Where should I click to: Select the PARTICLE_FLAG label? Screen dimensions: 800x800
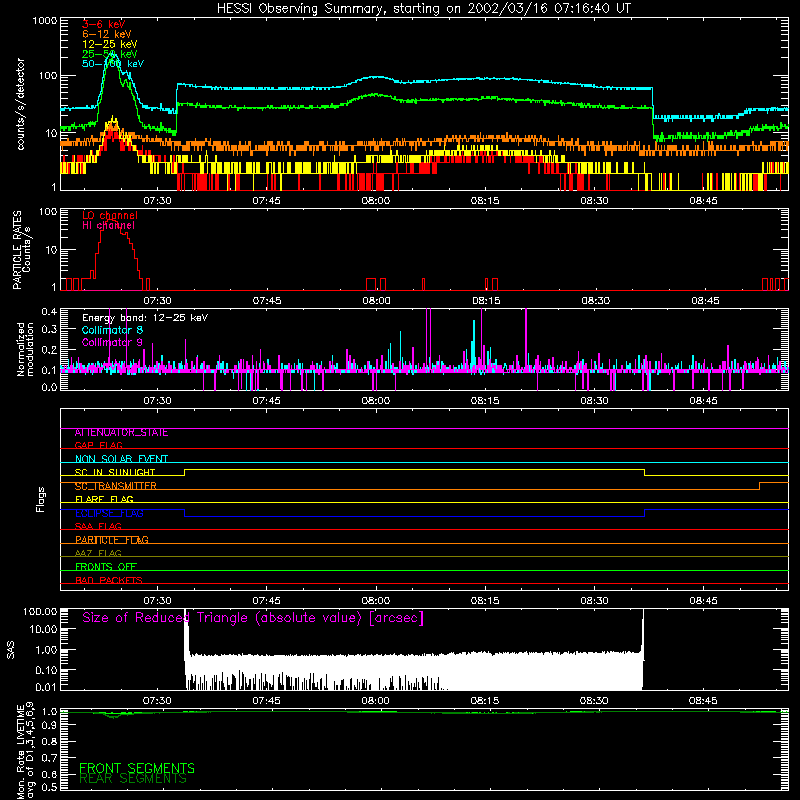(112, 540)
